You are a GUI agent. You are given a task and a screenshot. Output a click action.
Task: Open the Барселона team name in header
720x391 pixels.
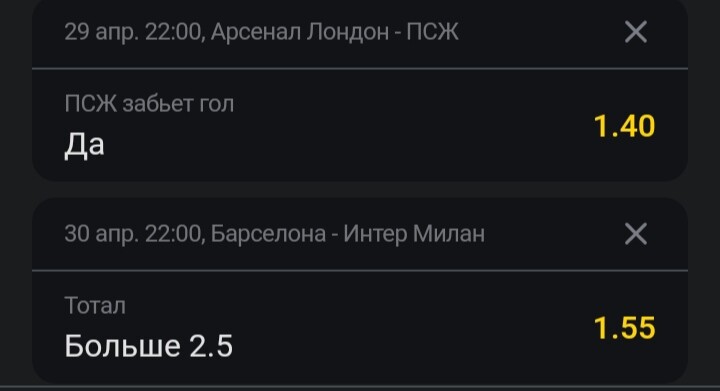(x=268, y=234)
